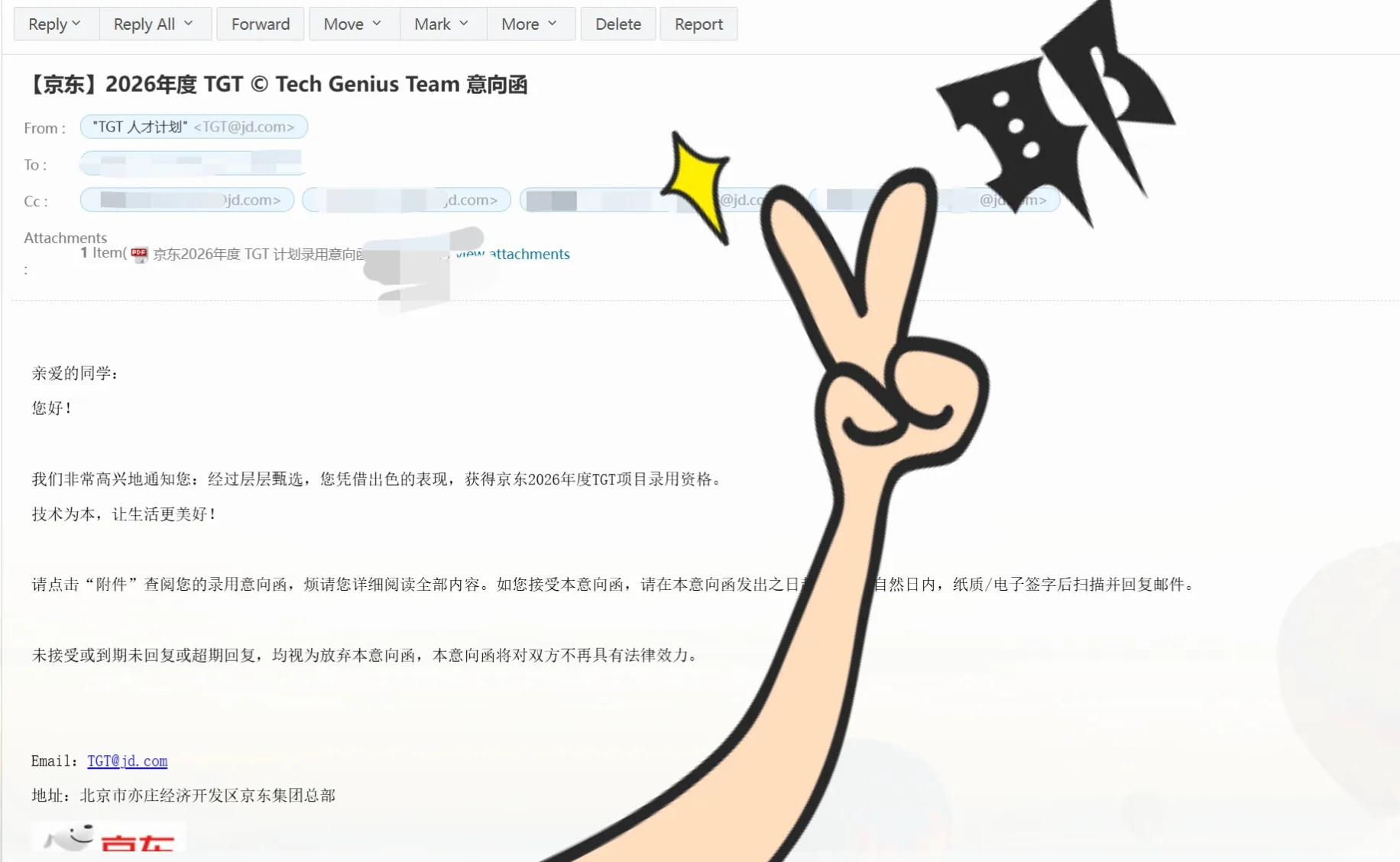Report this email
1400x862 pixels.
698,24
